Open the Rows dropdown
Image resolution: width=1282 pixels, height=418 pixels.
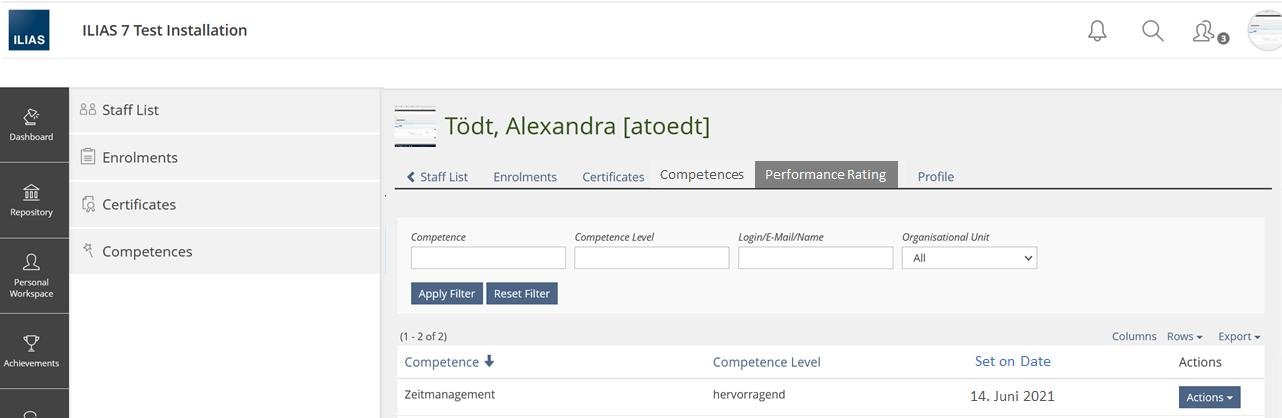[x=1184, y=337]
